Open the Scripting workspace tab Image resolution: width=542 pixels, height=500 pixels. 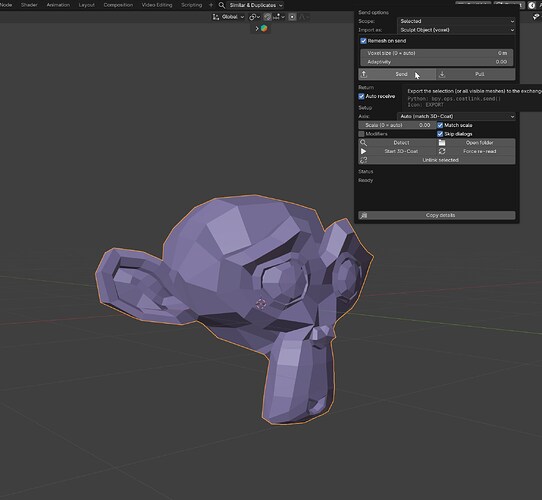(191, 5)
